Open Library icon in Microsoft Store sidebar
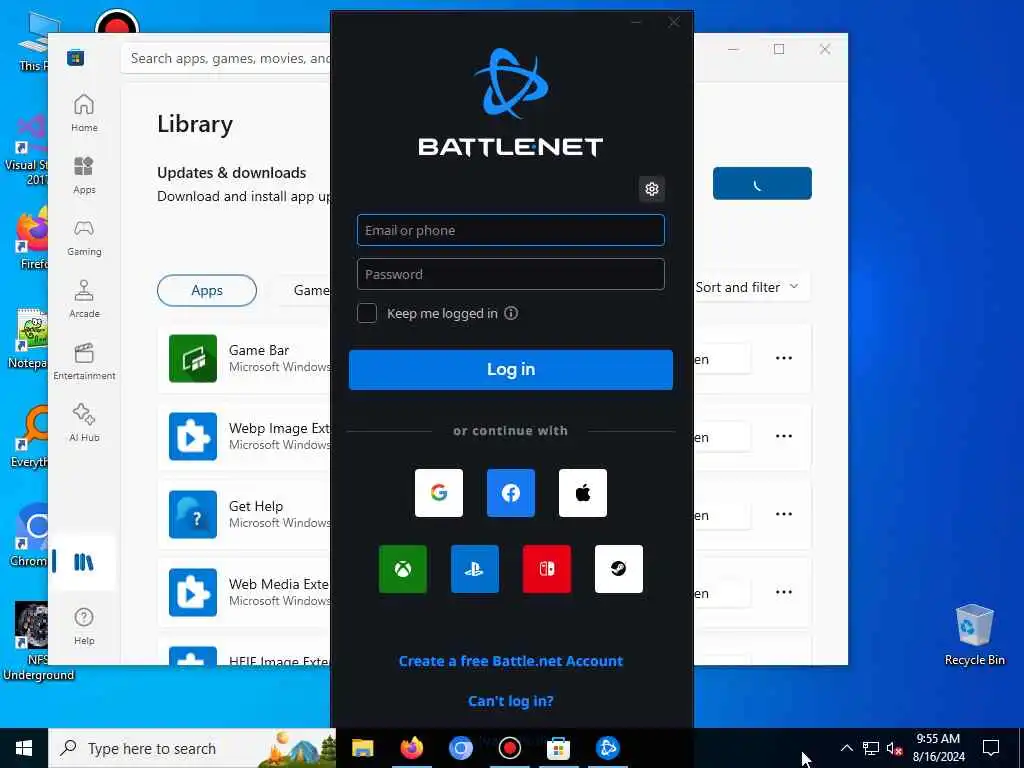This screenshot has height=768, width=1024. click(84, 562)
